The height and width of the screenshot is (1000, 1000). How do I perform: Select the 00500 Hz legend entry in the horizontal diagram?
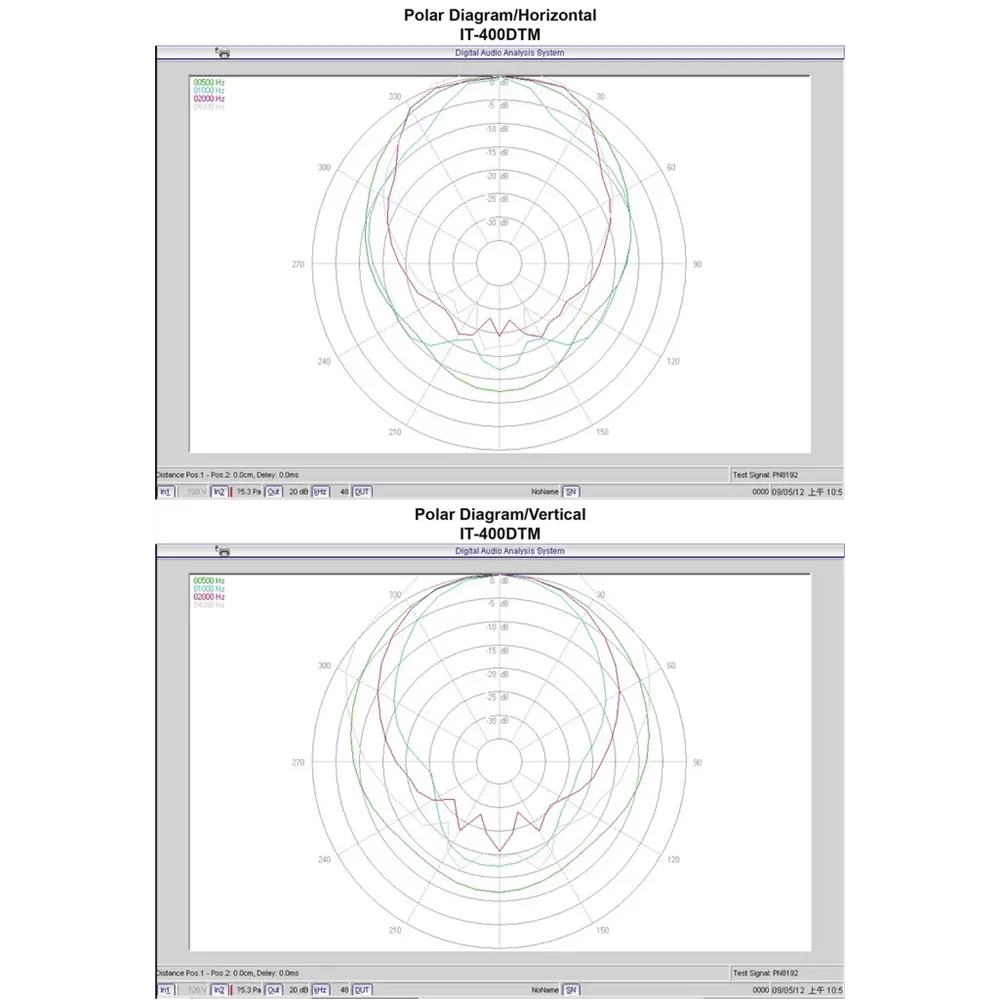coord(209,83)
